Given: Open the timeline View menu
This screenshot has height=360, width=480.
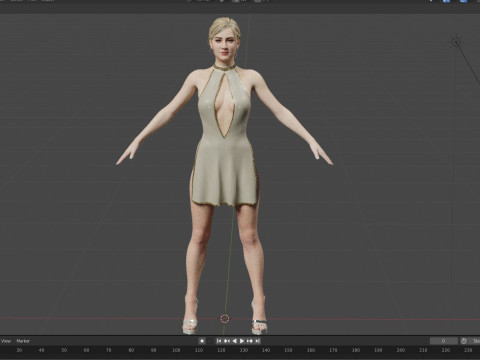Looking at the screenshot, I should pos(6,341).
